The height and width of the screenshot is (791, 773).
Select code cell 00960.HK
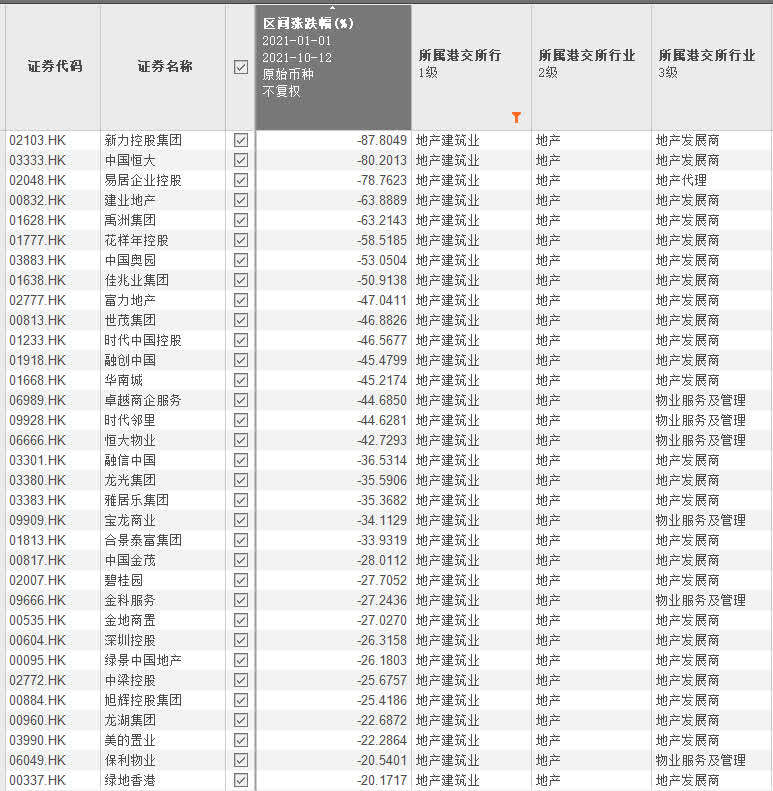(38, 720)
